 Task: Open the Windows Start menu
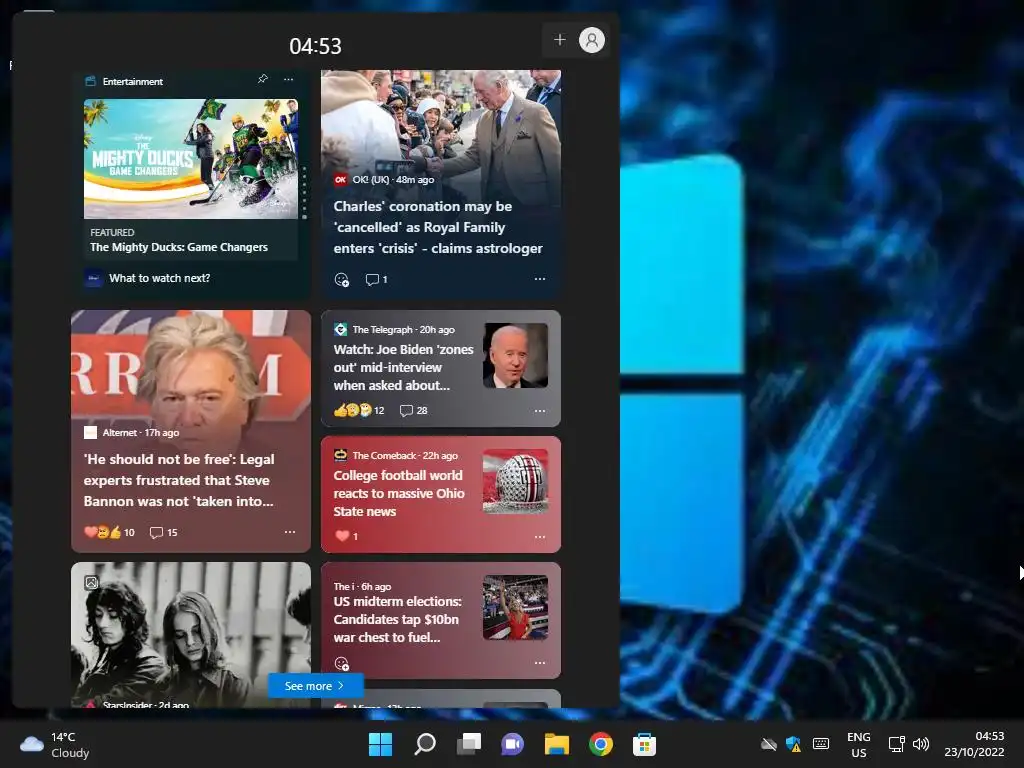pos(381,744)
